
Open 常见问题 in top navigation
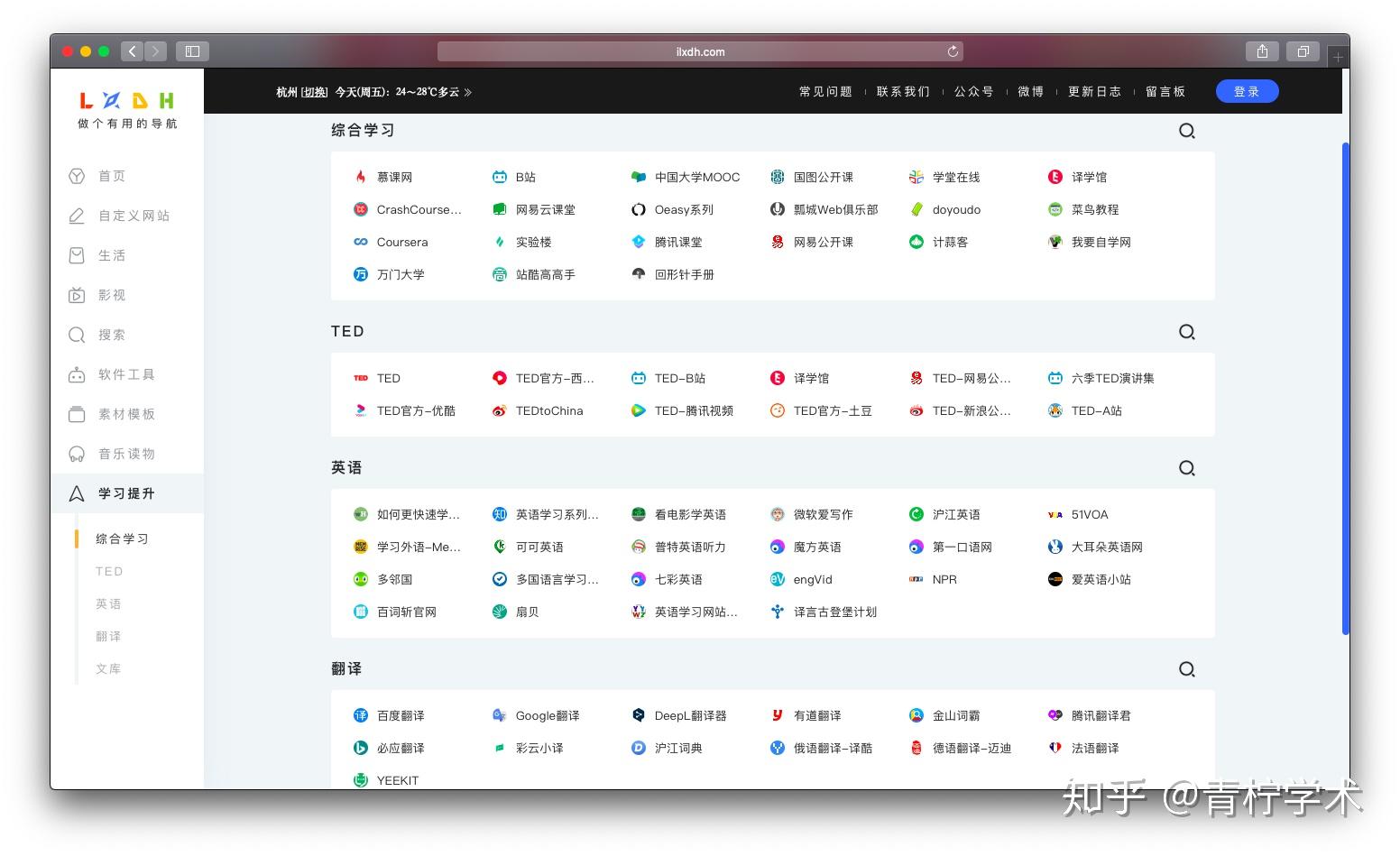[825, 91]
